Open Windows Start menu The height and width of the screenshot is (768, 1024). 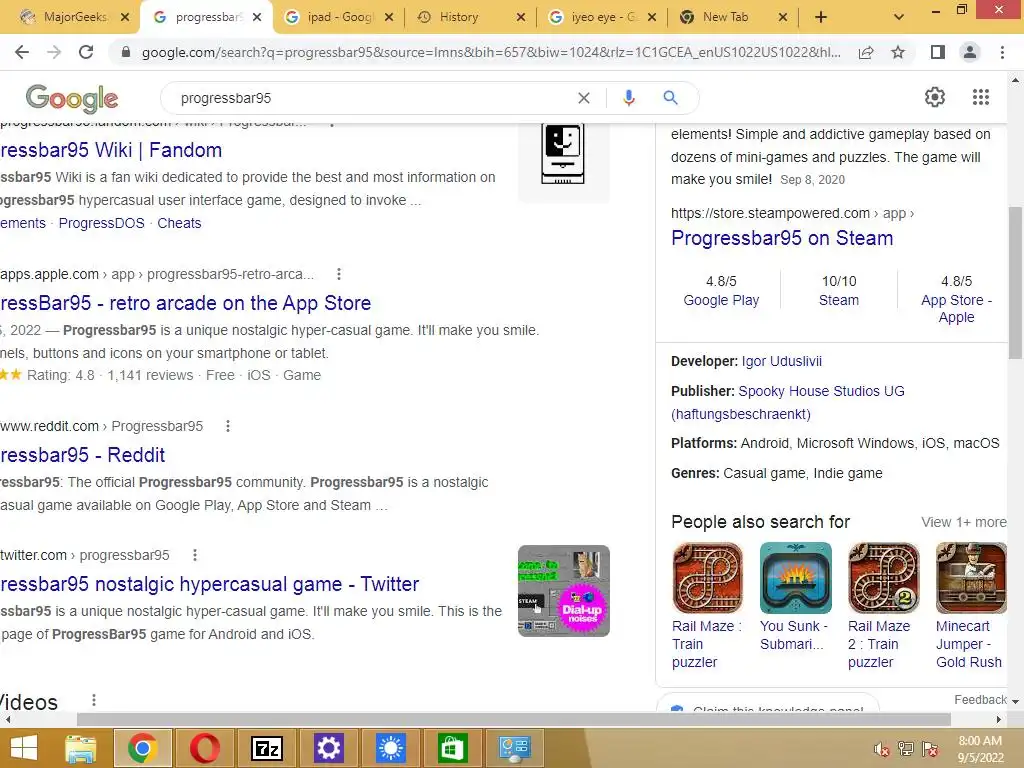24,748
